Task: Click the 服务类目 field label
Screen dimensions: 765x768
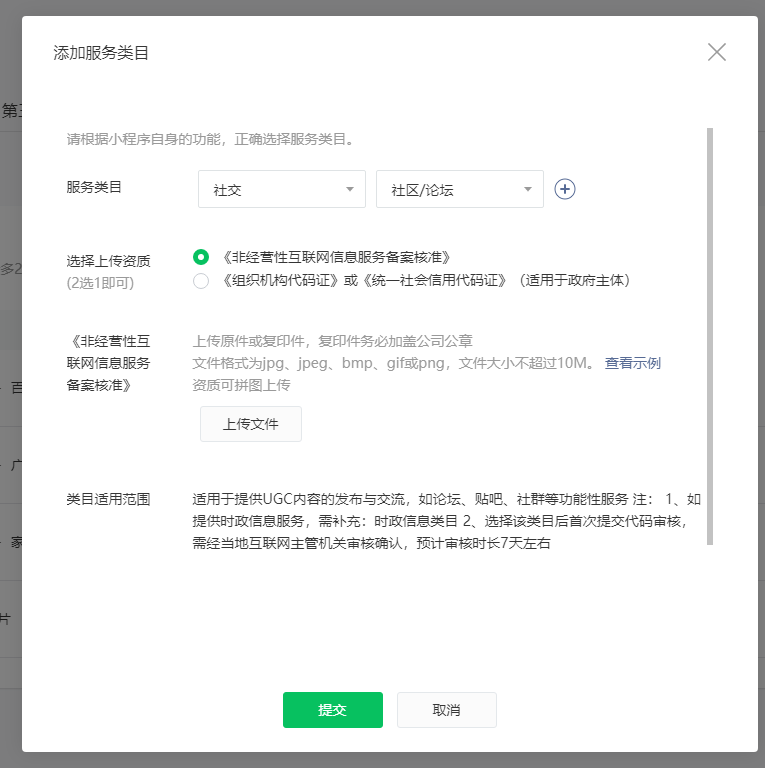Action: pos(94,187)
